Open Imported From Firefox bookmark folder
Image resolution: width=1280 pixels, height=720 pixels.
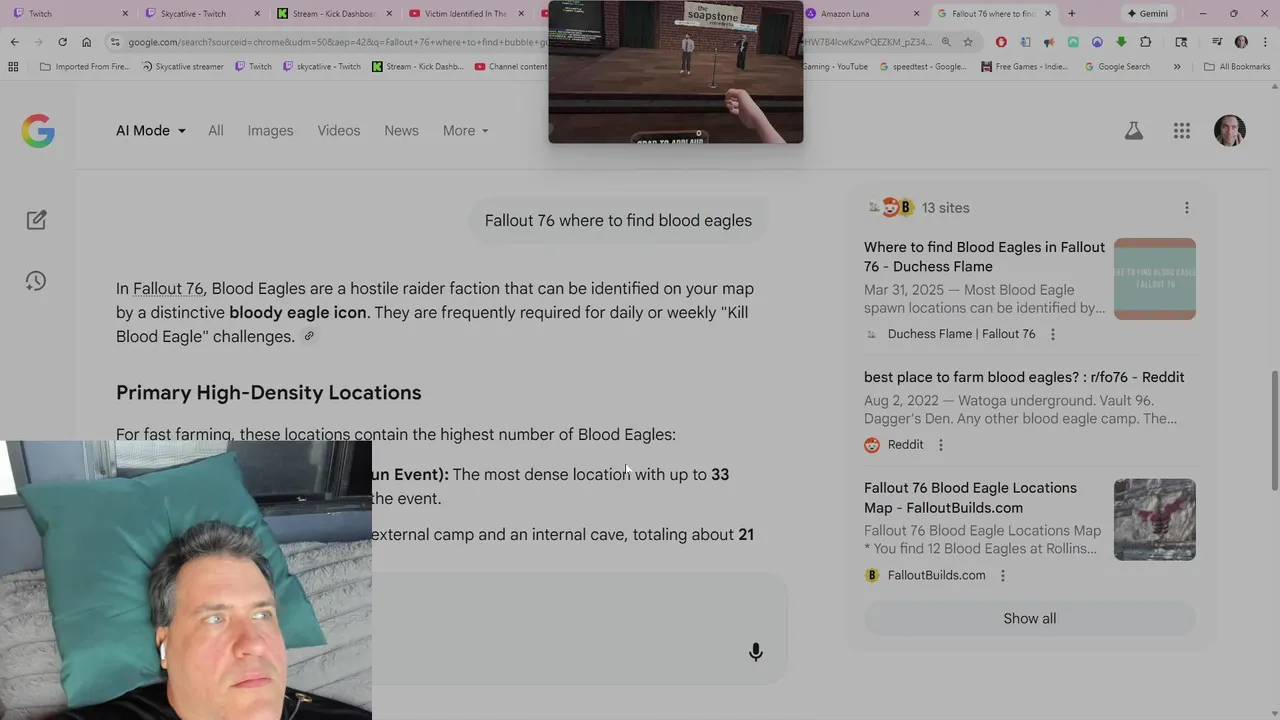click(84, 67)
